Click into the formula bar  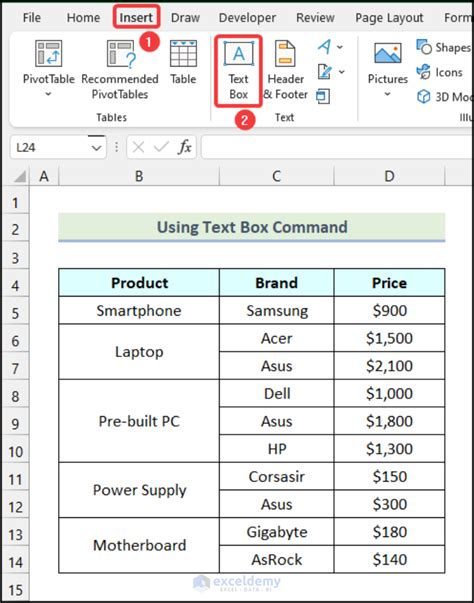point(337,147)
